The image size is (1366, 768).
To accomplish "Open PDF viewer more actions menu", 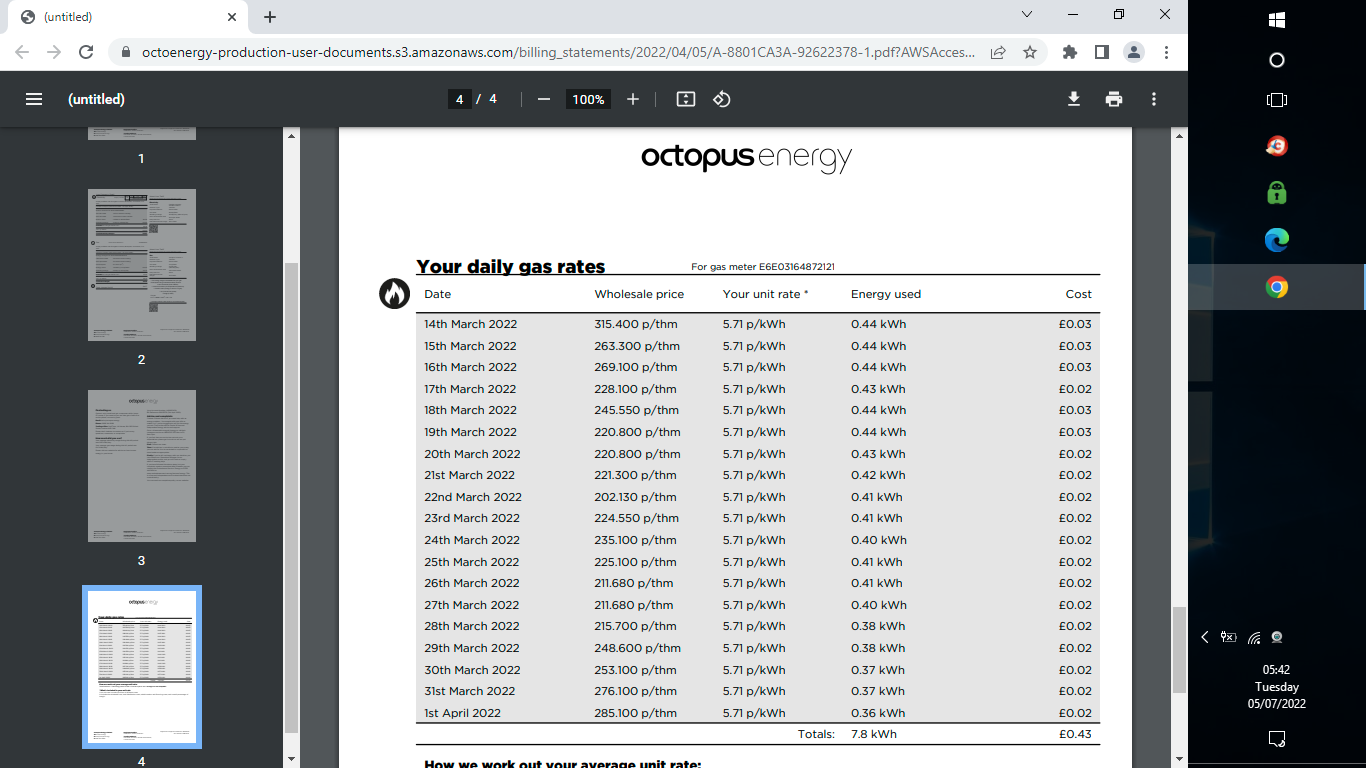I will [1154, 99].
